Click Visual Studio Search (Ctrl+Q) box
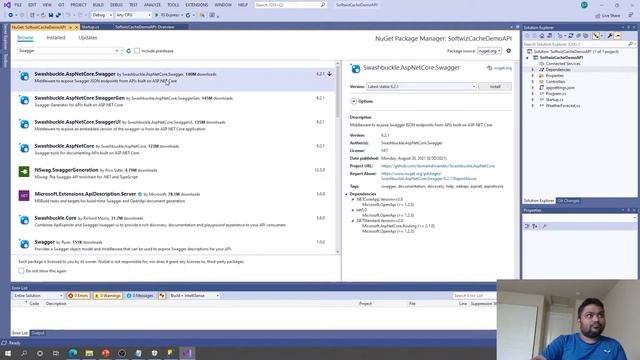Screen dimensions: 640x360 click(290, 5)
